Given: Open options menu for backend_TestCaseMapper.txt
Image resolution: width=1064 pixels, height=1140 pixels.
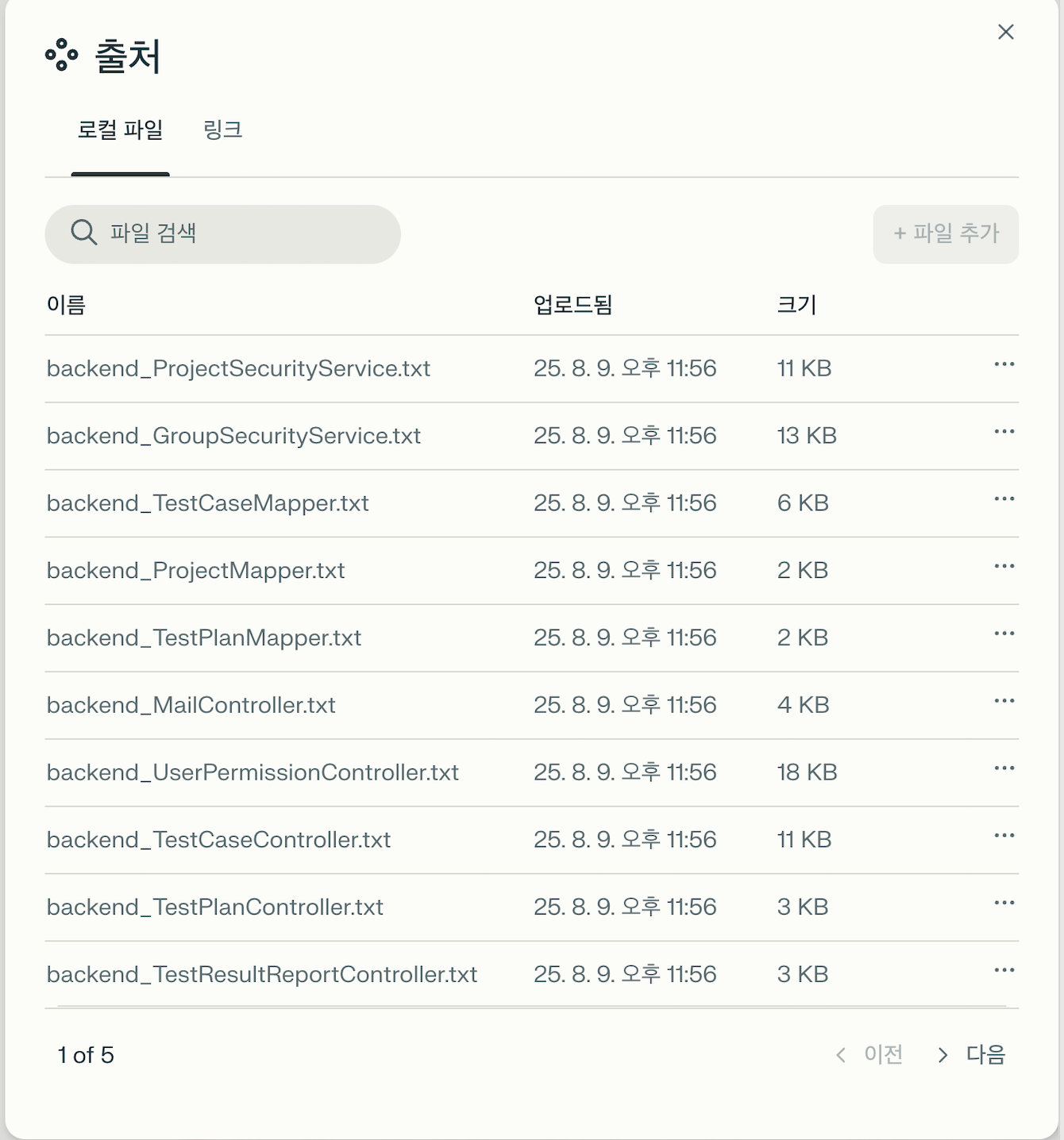Looking at the screenshot, I should [1004, 499].
